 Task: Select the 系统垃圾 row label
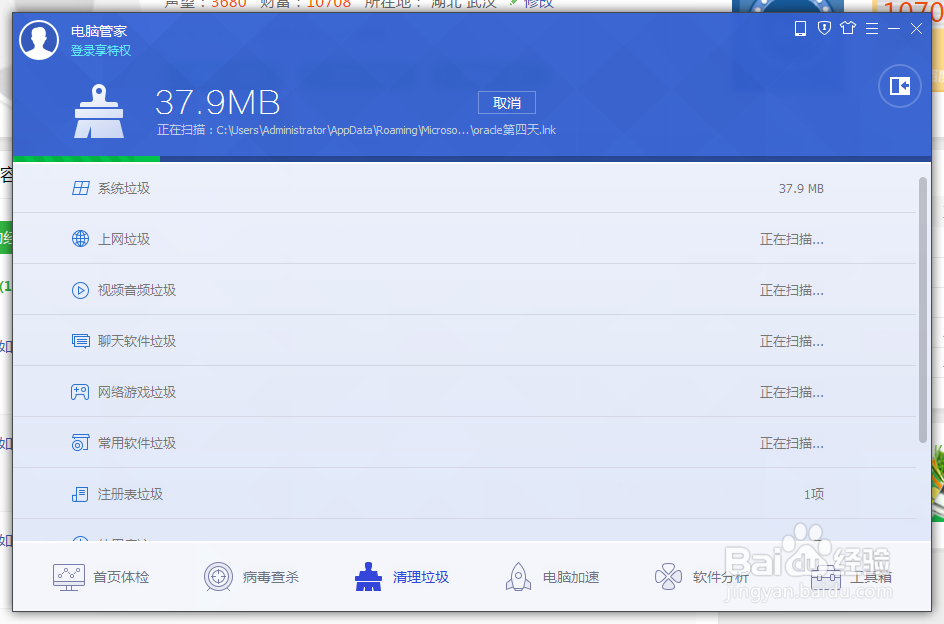123,189
